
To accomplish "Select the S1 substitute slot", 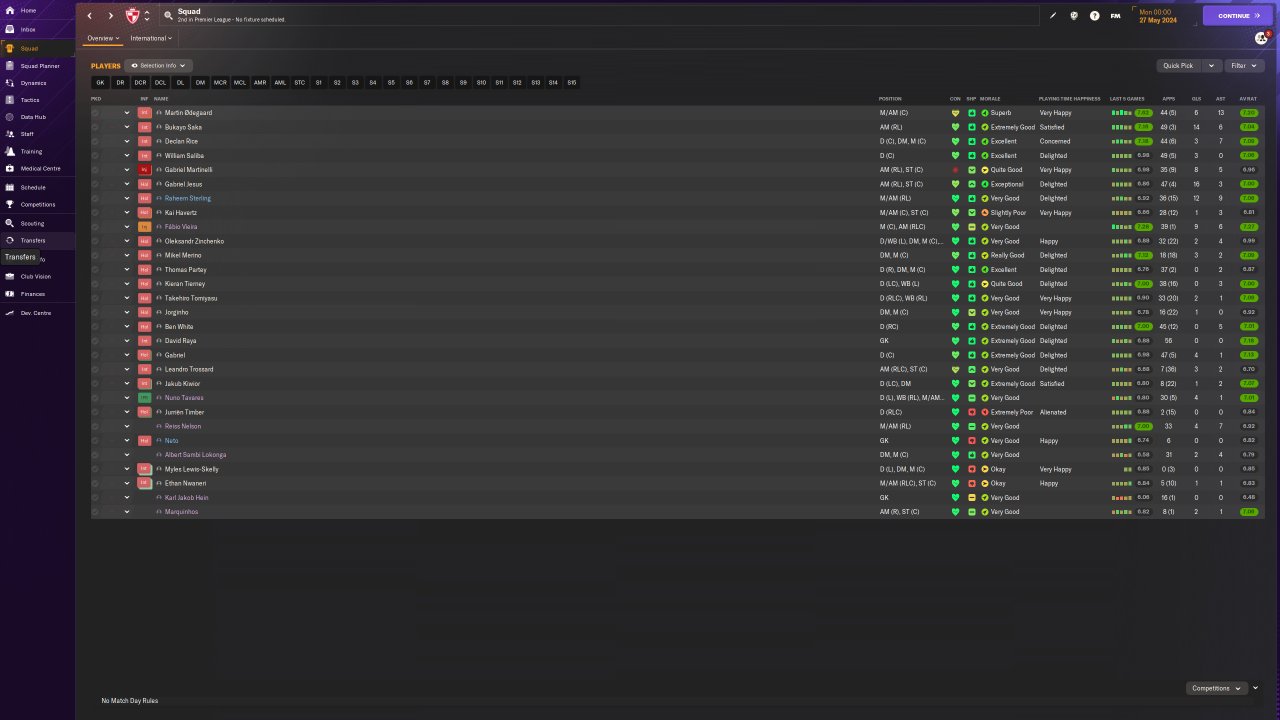I will (x=319, y=83).
